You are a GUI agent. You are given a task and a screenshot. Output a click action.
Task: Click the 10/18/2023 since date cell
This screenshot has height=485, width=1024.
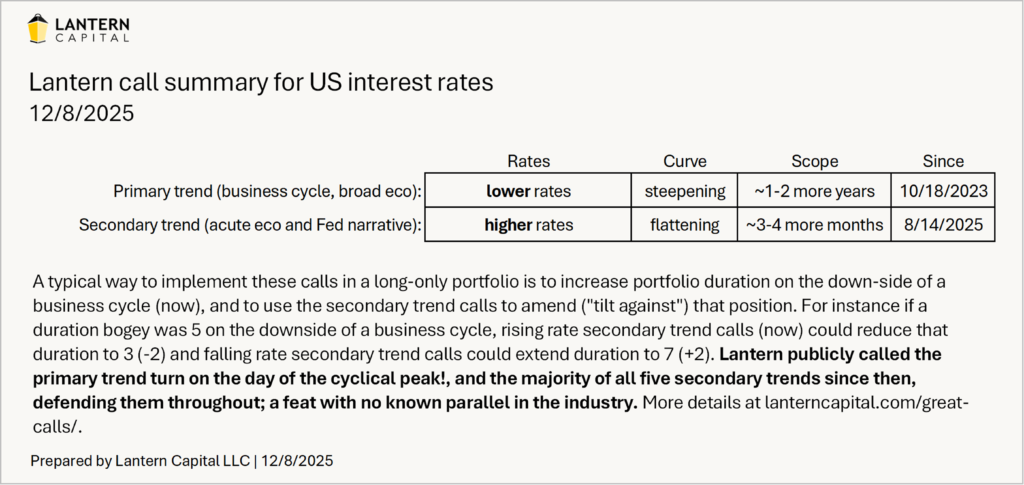pos(943,189)
